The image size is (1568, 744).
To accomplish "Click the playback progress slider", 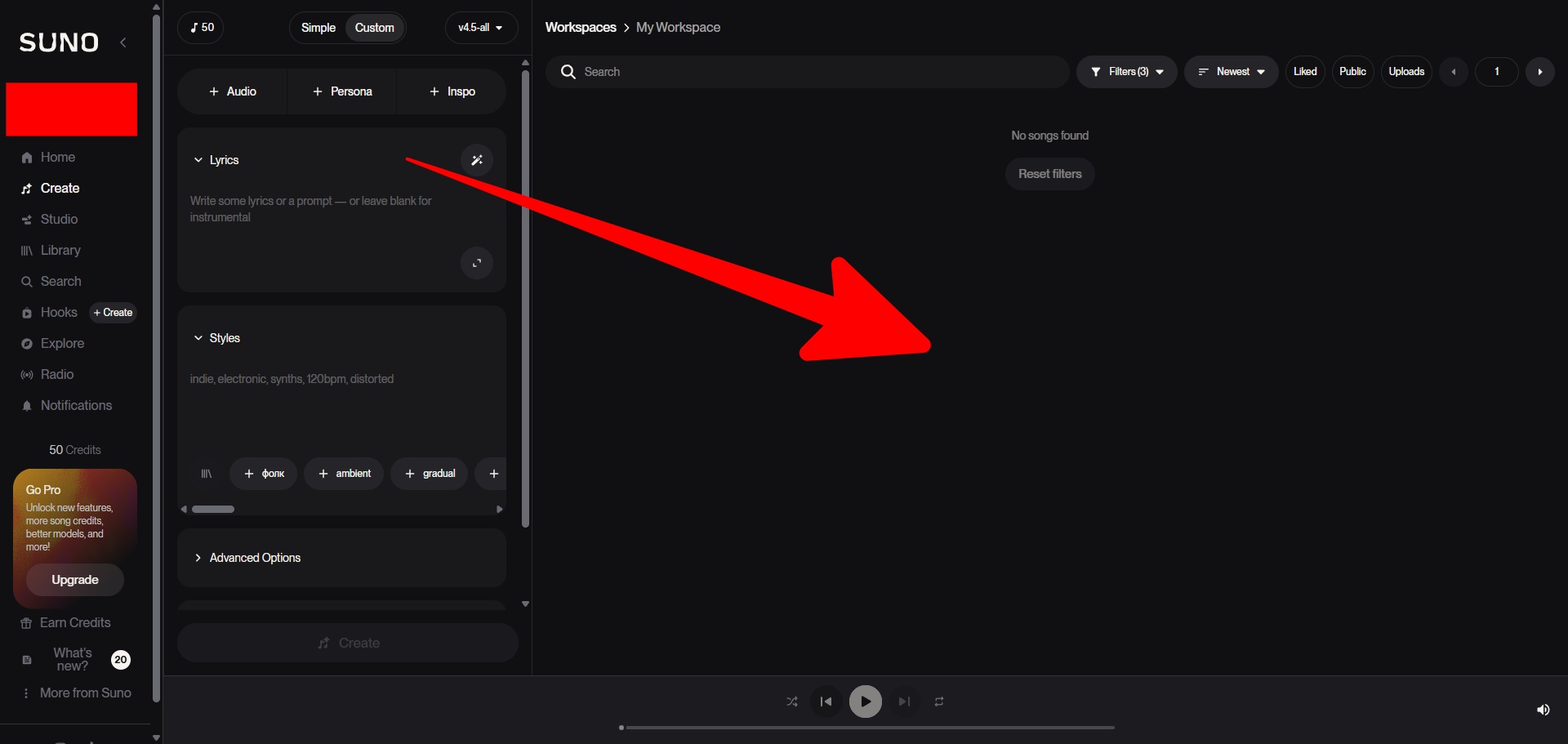I will pyautogui.click(x=867, y=727).
